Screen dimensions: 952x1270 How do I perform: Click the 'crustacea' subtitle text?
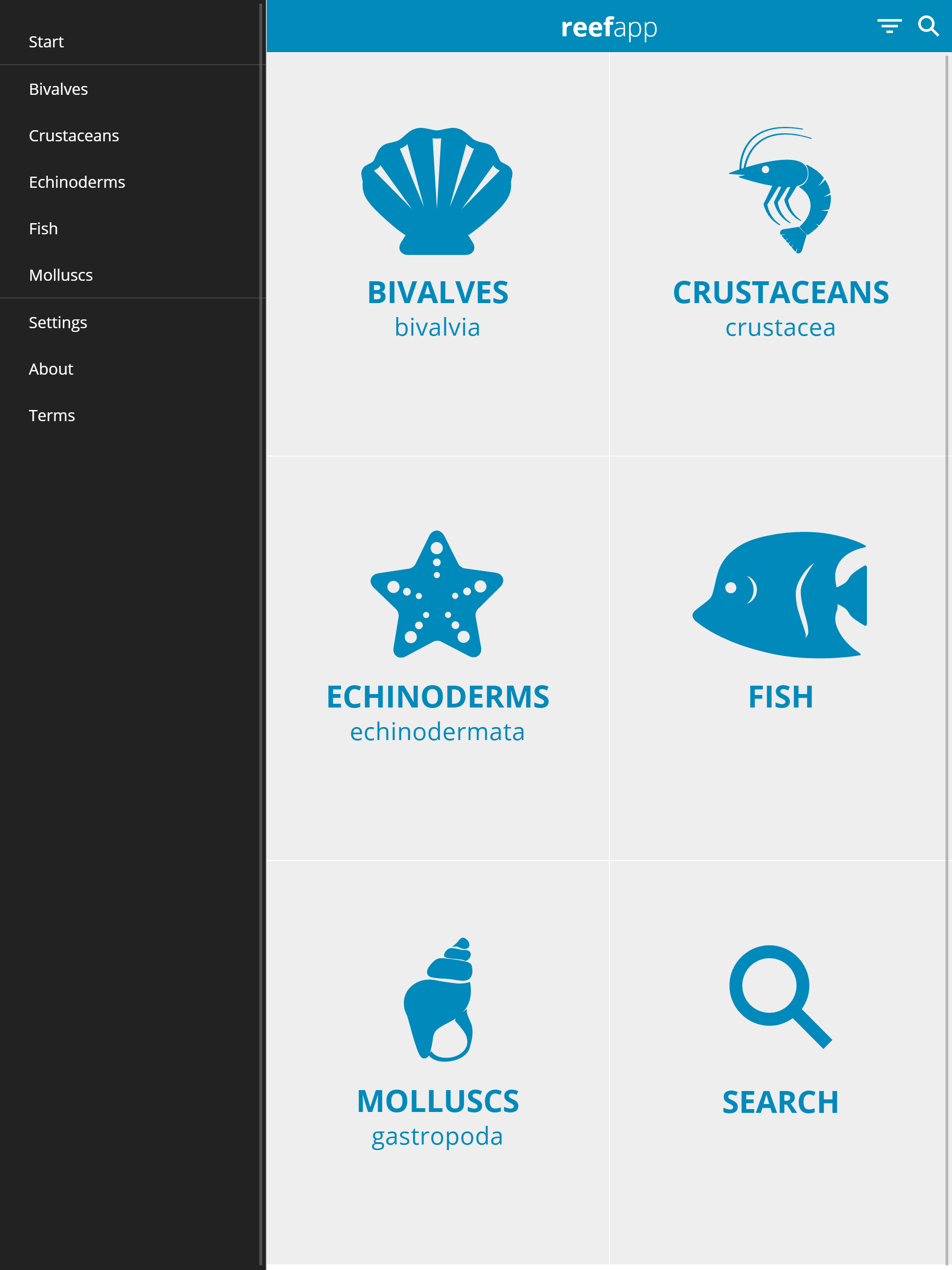point(780,328)
